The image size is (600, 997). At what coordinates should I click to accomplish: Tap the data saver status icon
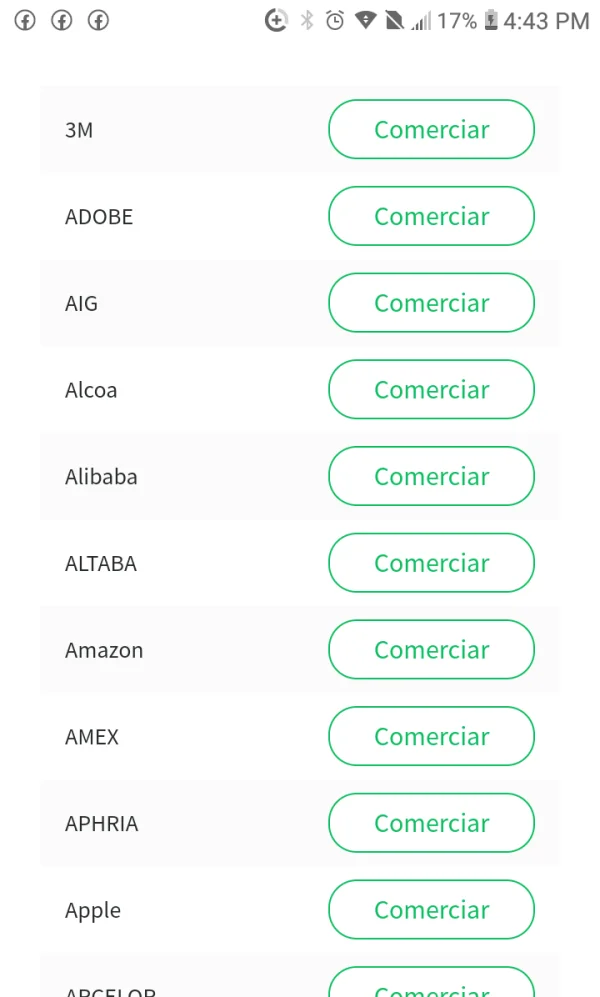(x=276, y=20)
